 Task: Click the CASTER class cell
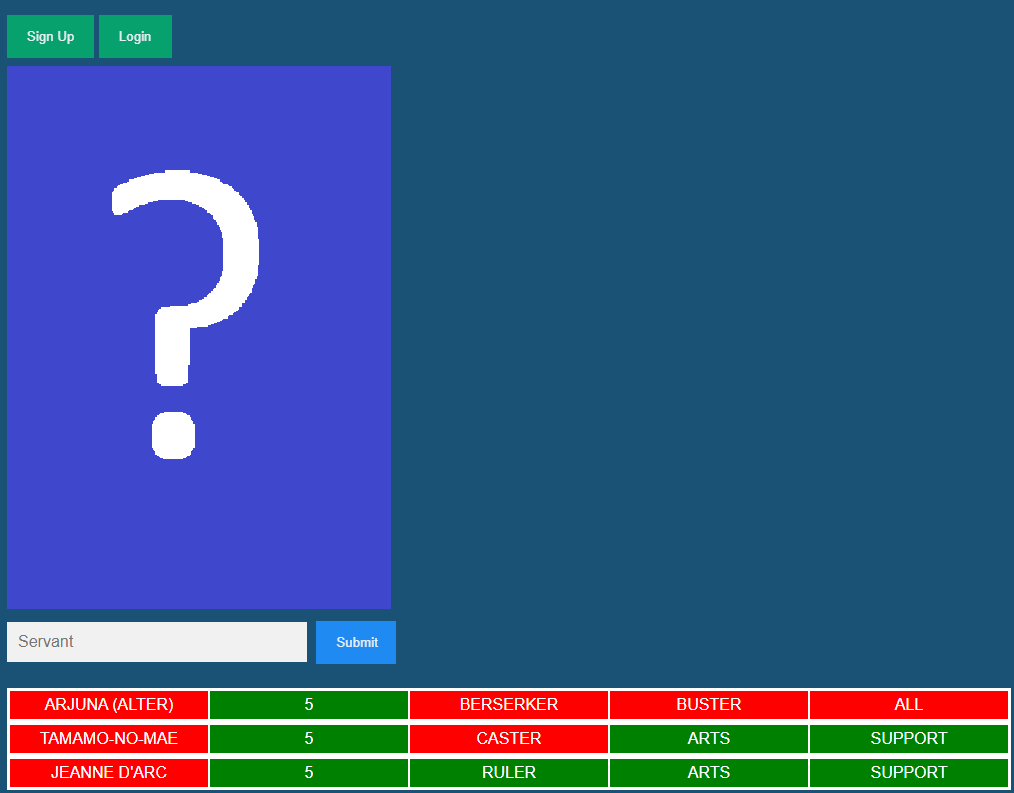(509, 739)
